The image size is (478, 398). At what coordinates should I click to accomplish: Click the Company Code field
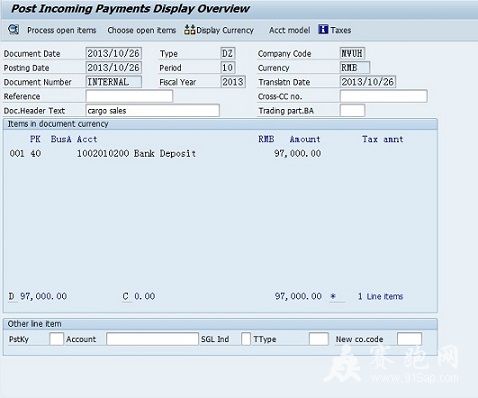click(352, 53)
